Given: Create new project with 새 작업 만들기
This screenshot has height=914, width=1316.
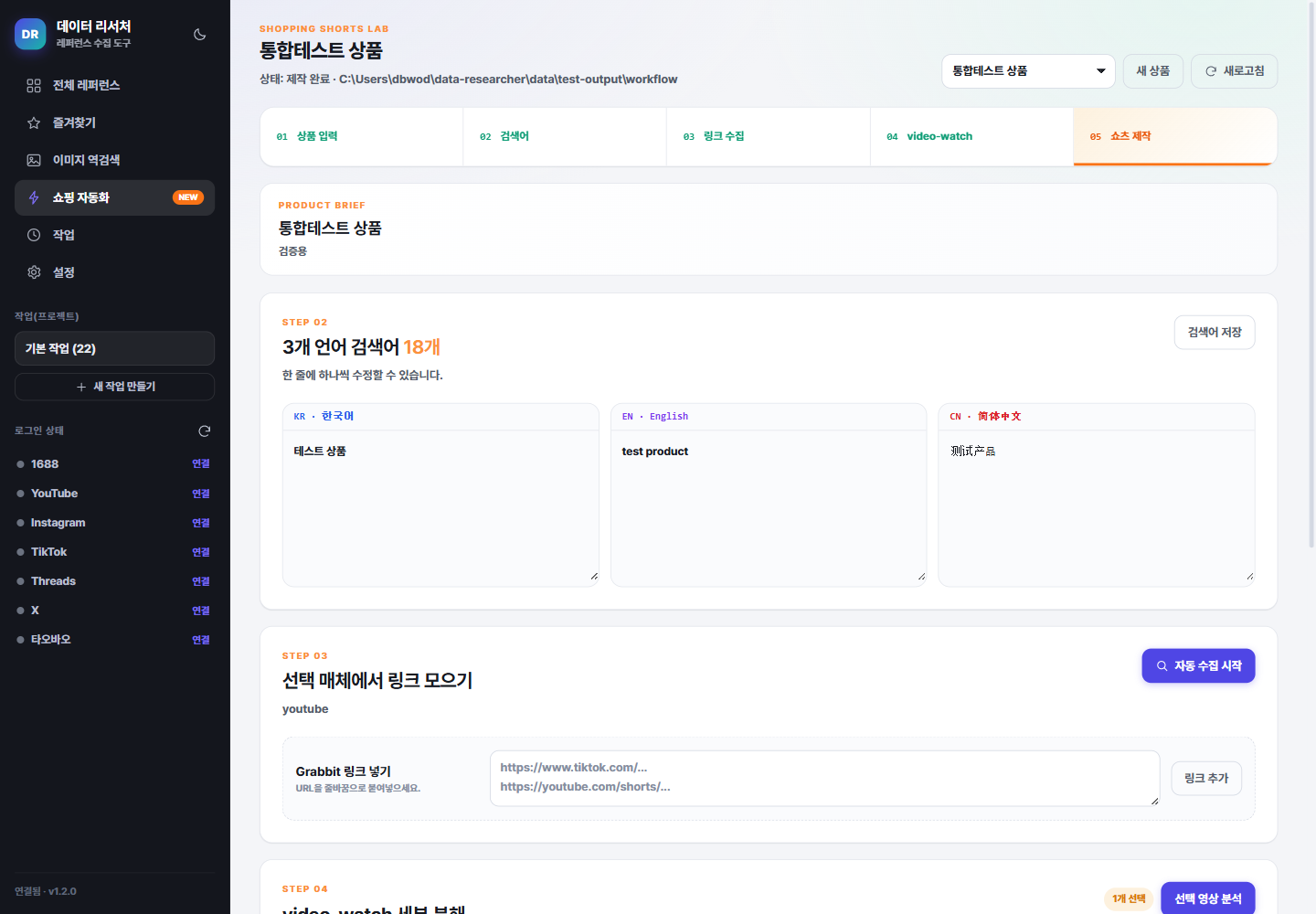Looking at the screenshot, I should click(114, 387).
